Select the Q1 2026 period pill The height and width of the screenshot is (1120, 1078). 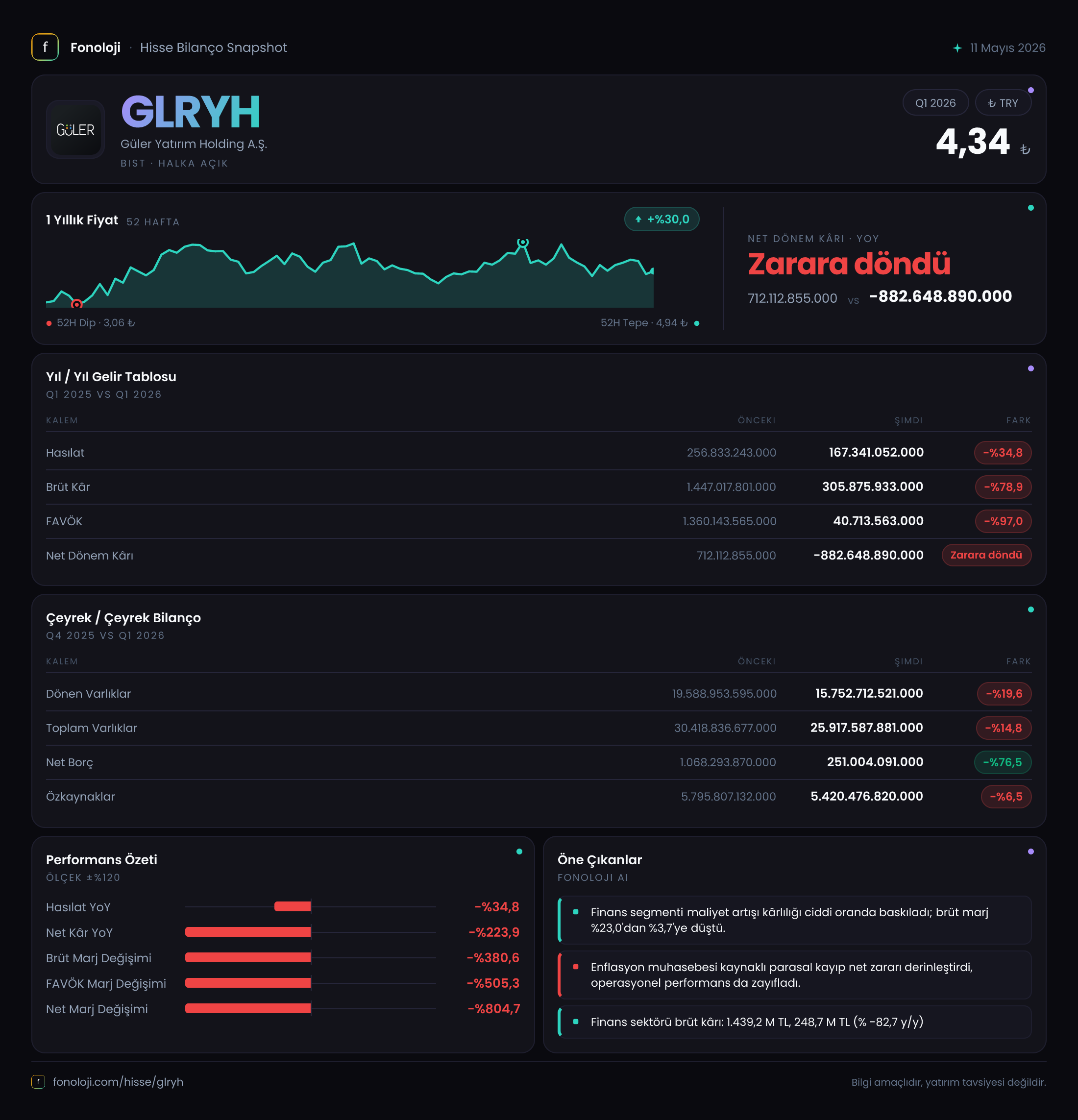coord(935,103)
